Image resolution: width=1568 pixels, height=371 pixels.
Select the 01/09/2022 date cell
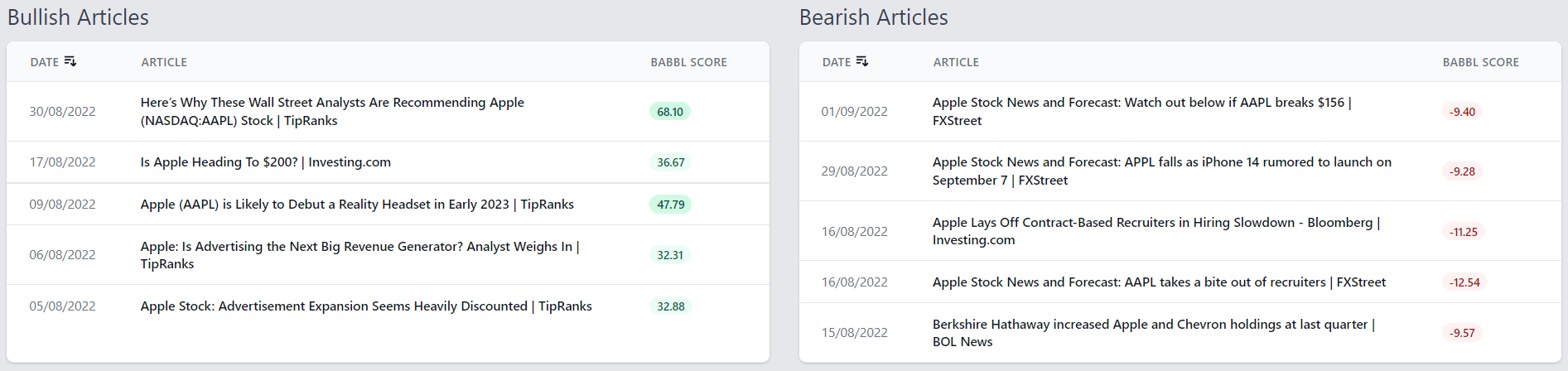click(x=854, y=112)
